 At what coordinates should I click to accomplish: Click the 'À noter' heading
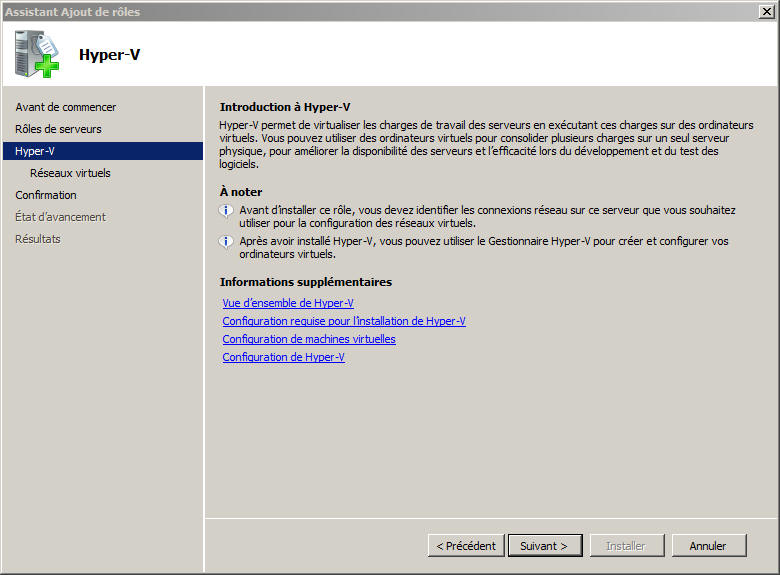pyautogui.click(x=241, y=192)
